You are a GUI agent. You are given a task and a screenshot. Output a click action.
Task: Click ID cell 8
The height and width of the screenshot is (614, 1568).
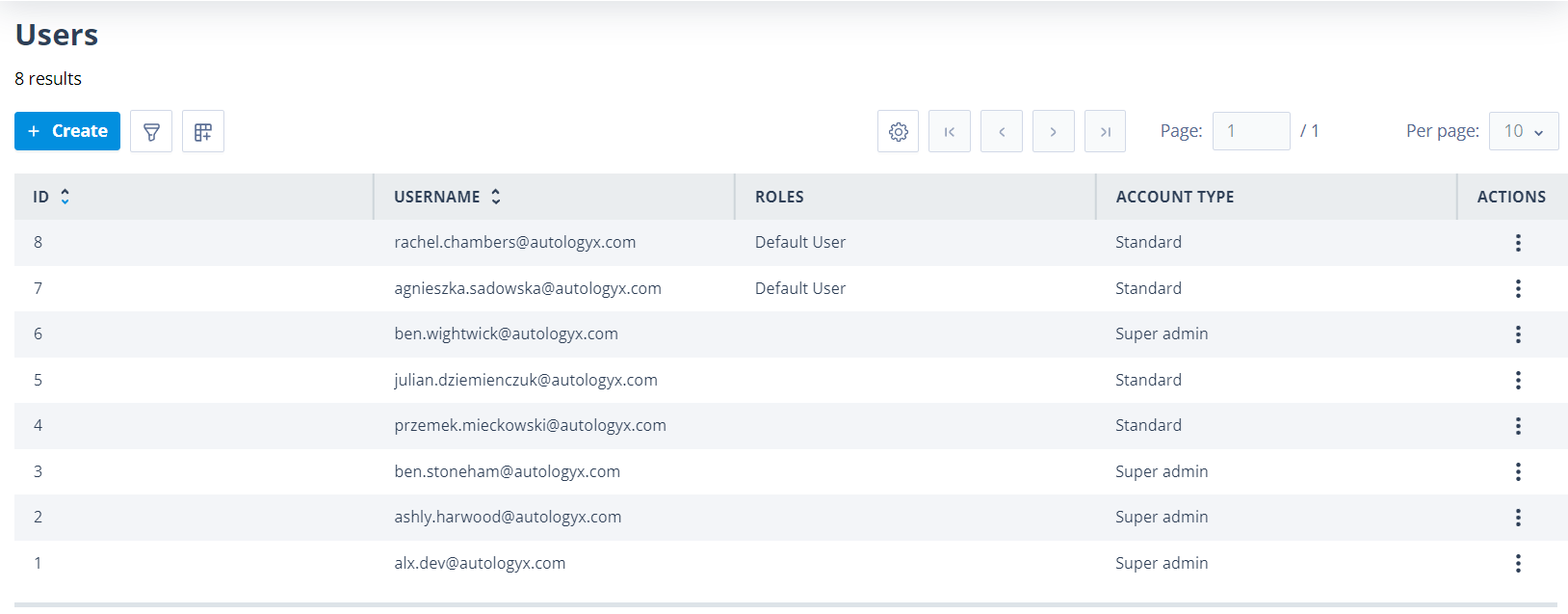pos(38,242)
